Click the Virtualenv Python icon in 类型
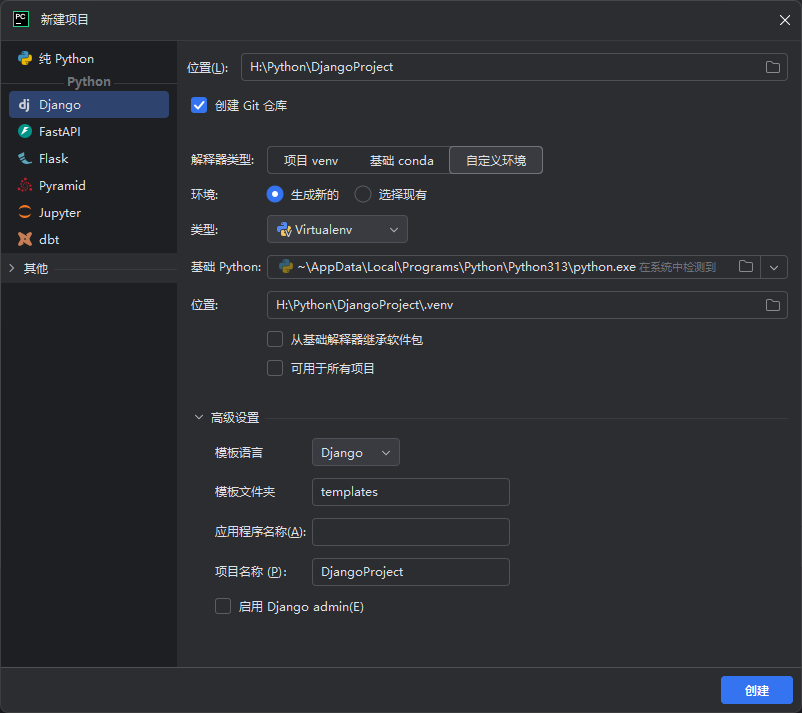 pyautogui.click(x=284, y=230)
